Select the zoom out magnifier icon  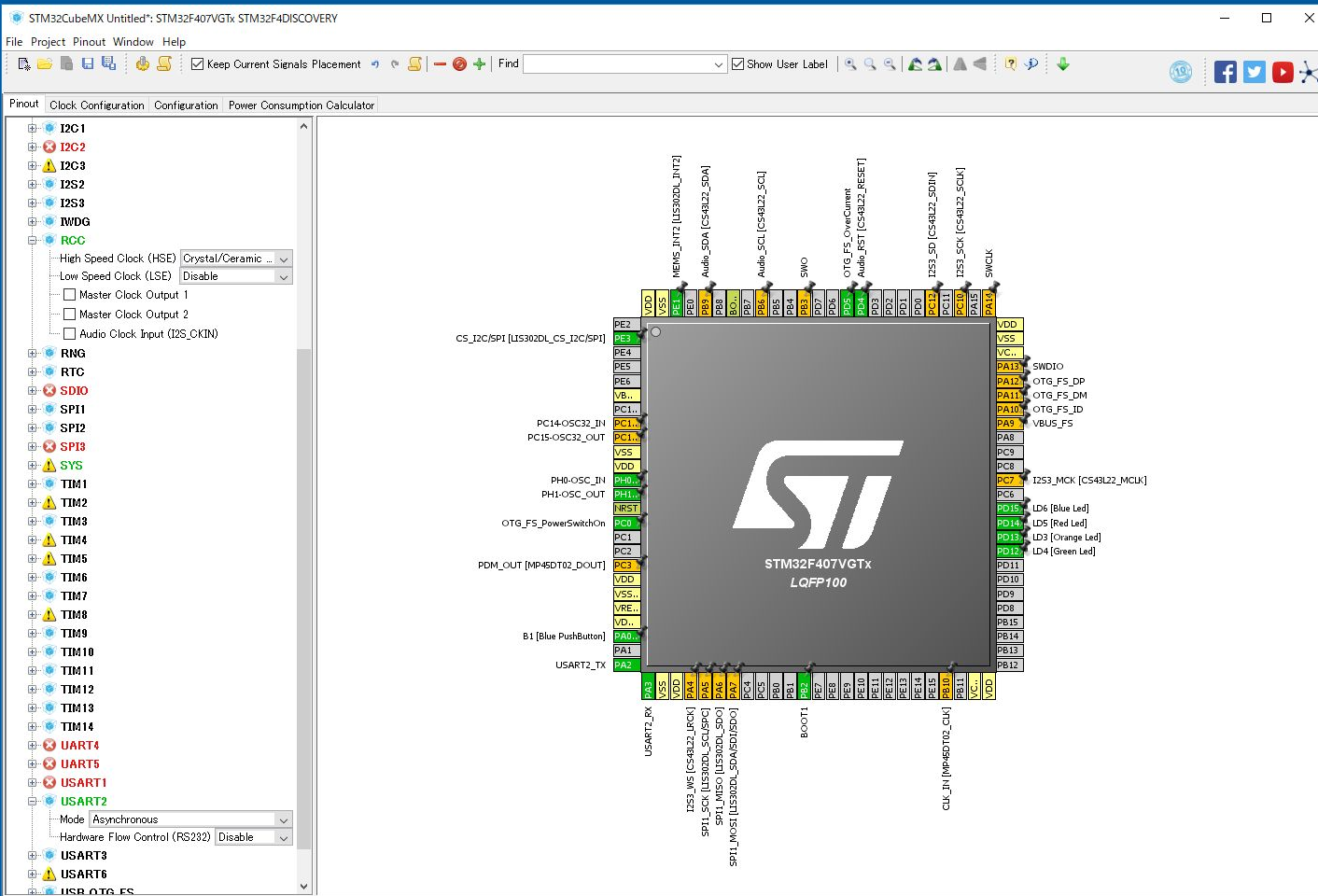[x=889, y=63]
